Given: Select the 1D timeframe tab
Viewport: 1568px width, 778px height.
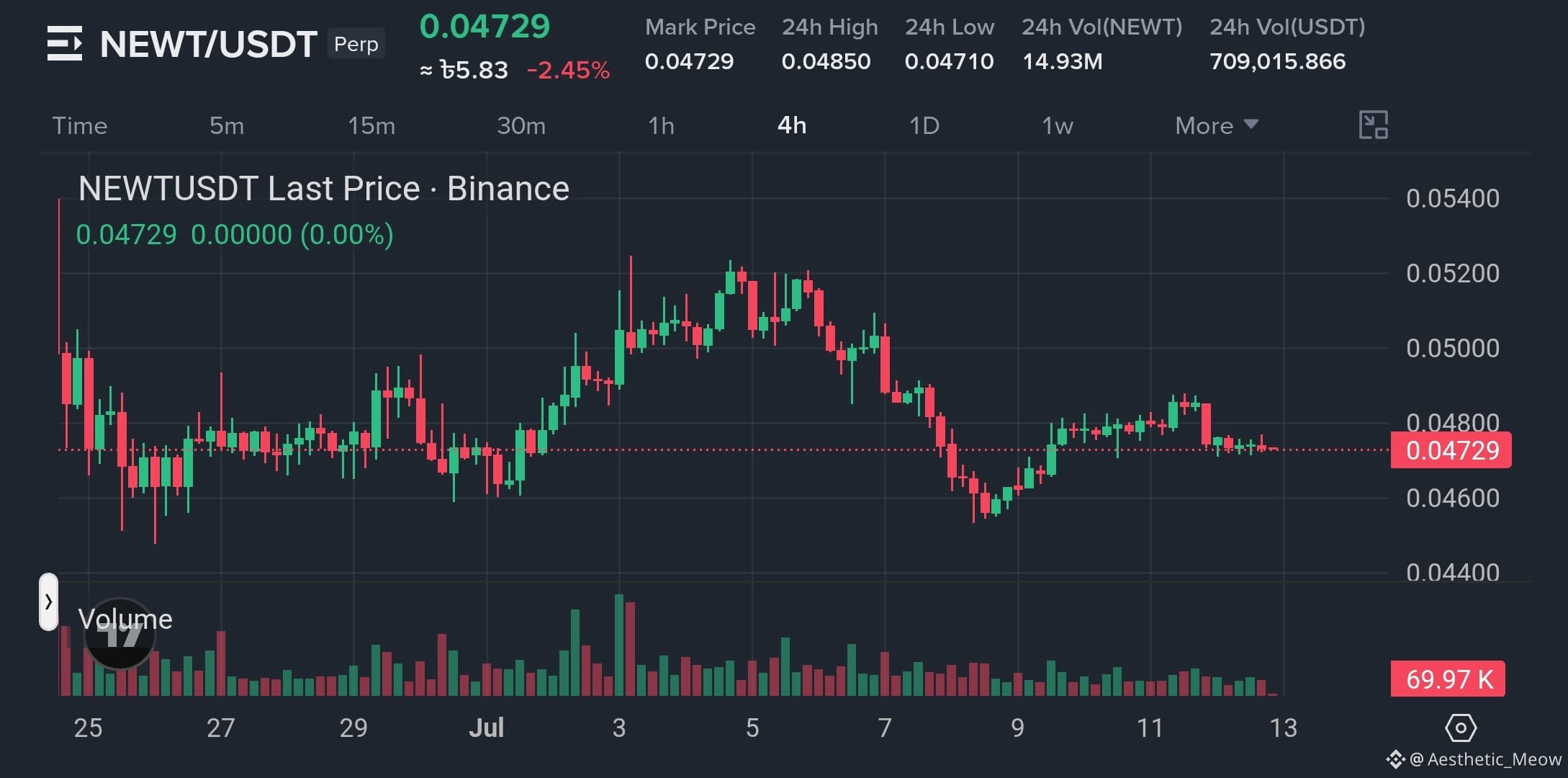Looking at the screenshot, I should click(924, 126).
